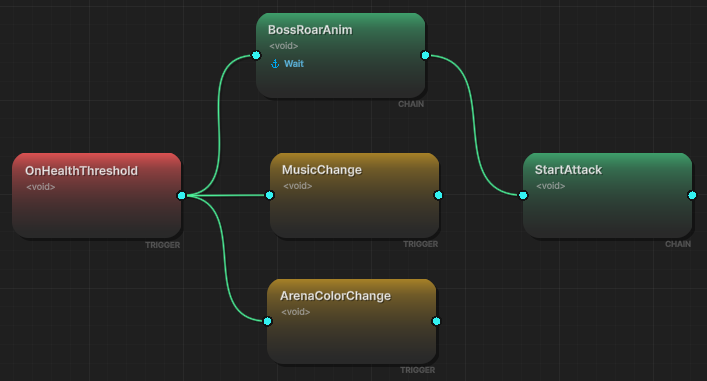Select the BossRoarAnim node title
Image resolution: width=707 pixels, height=381 pixels.
pos(310,30)
